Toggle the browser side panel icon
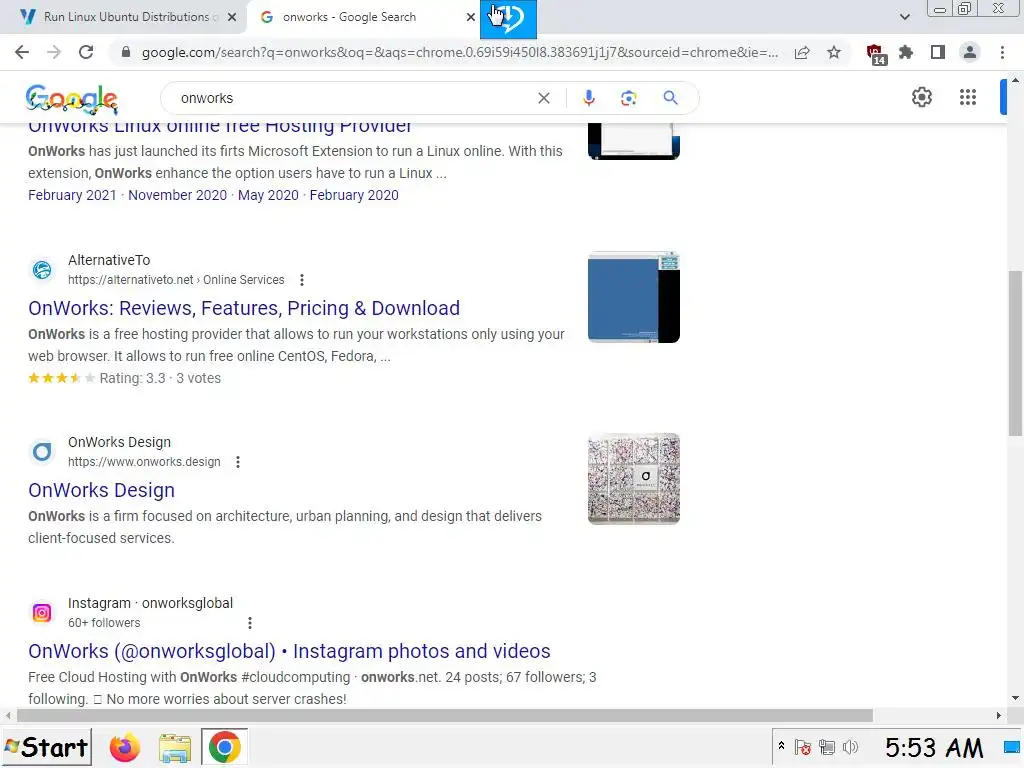 pos(938,52)
